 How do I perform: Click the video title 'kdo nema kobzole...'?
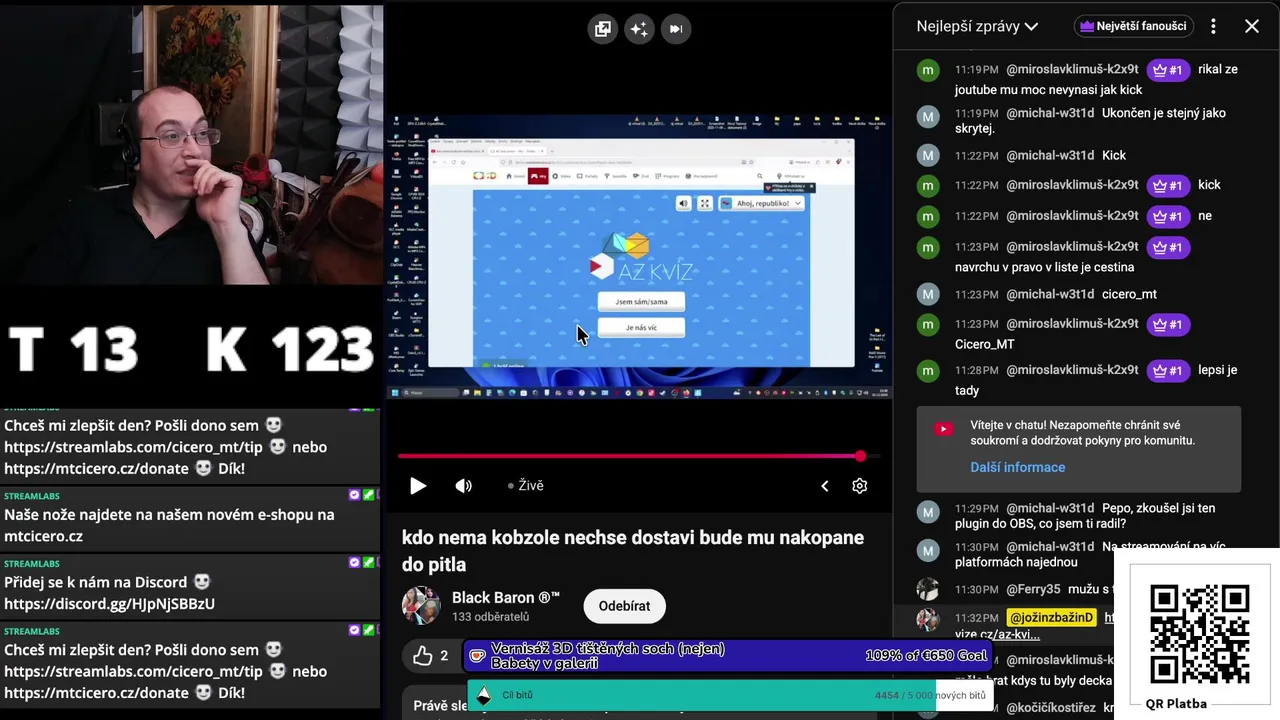tap(632, 551)
